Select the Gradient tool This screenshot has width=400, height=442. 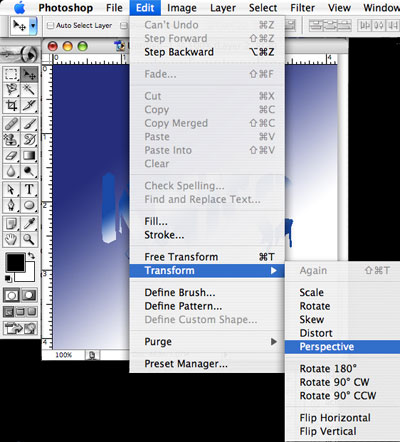tap(29, 156)
